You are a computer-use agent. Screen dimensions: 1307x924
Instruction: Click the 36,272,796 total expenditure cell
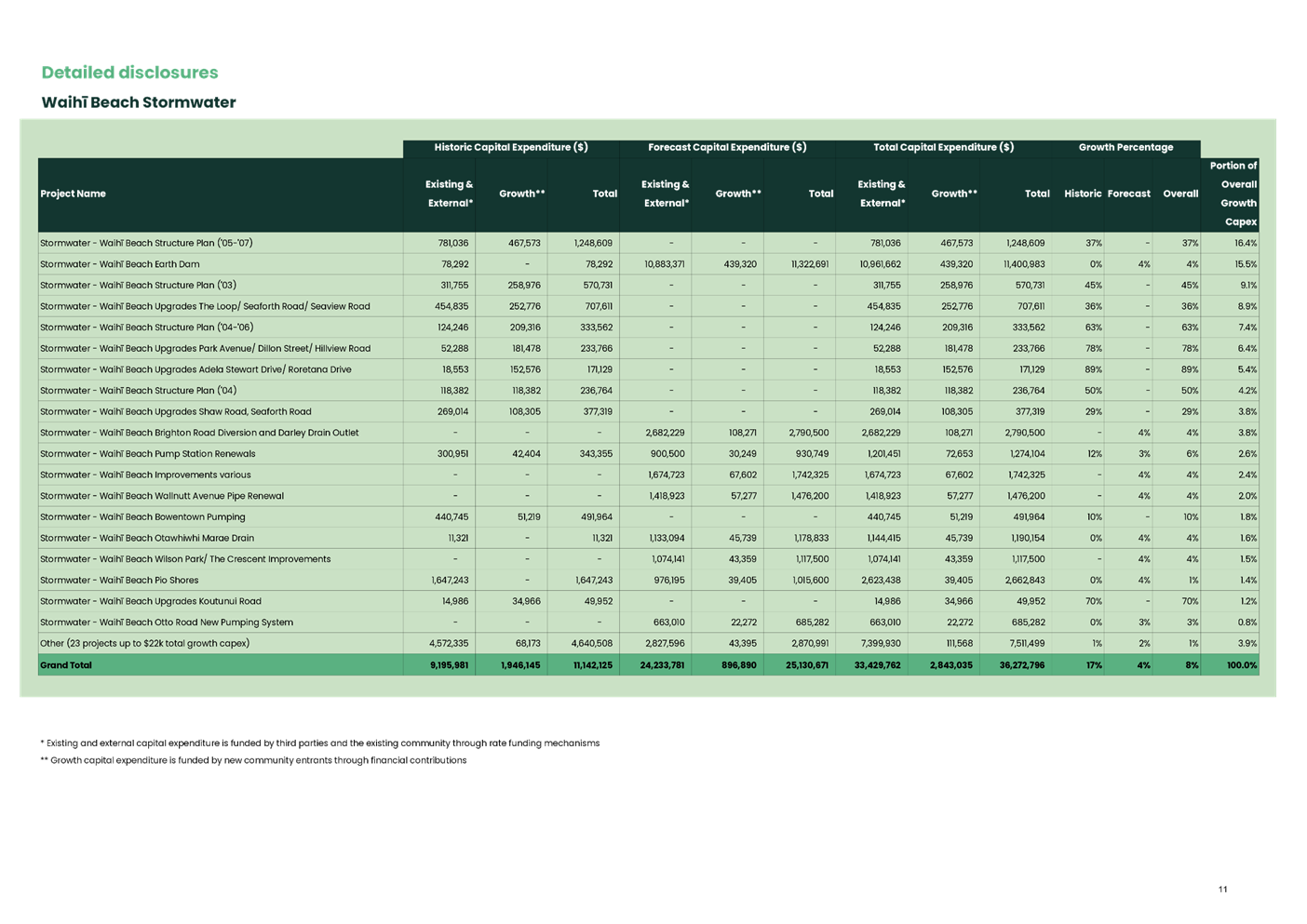click(1021, 664)
